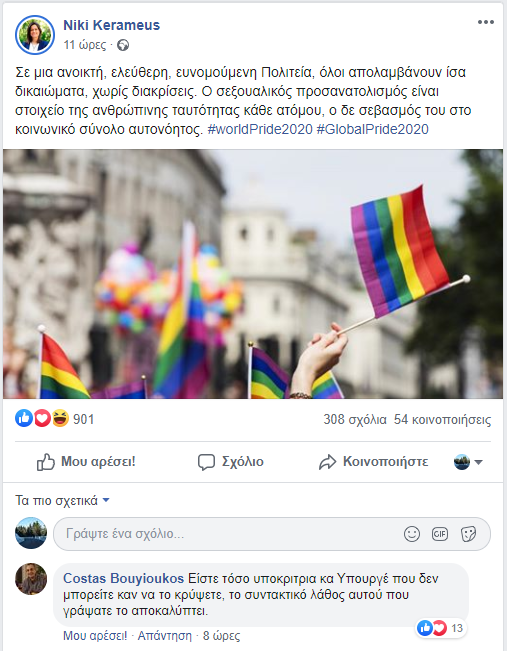The width and height of the screenshot is (507, 651).
Task: View the 54 κοινοποιήσεις shares
Action: click(442, 419)
